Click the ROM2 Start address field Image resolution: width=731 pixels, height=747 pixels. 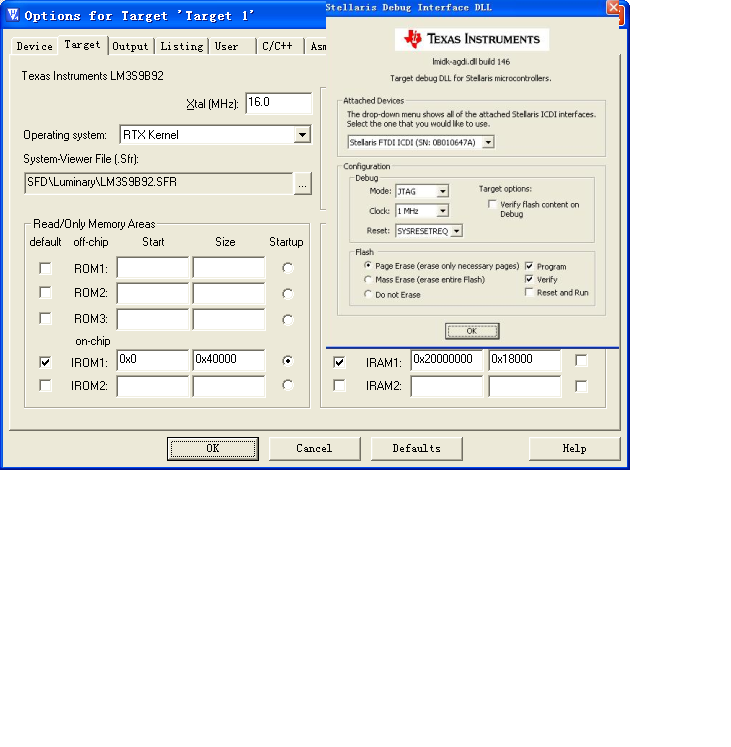point(153,293)
